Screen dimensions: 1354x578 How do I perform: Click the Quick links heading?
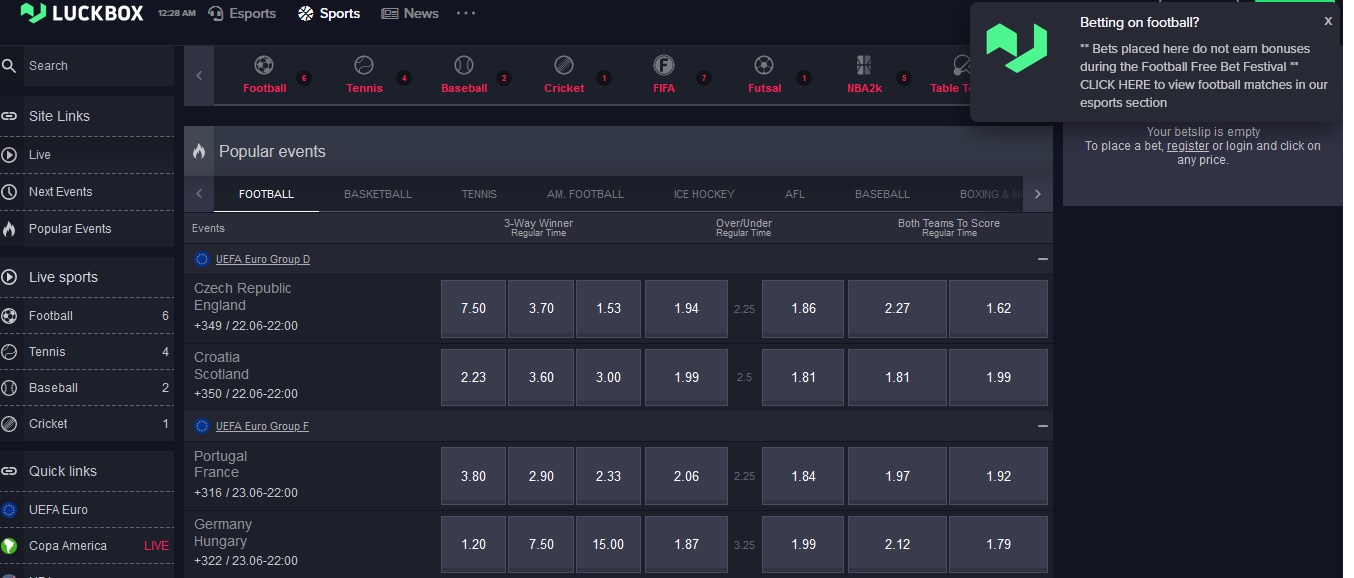pyautogui.click(x=62, y=471)
